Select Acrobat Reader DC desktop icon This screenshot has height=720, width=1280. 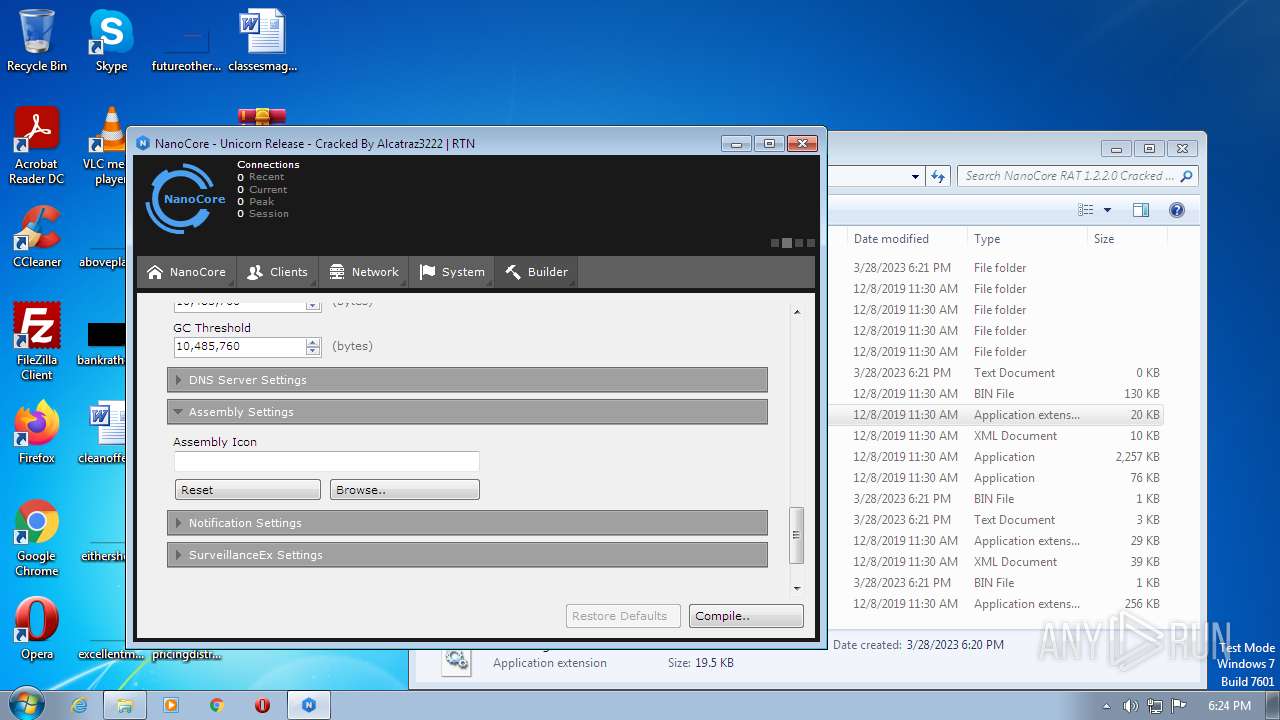[x=37, y=146]
